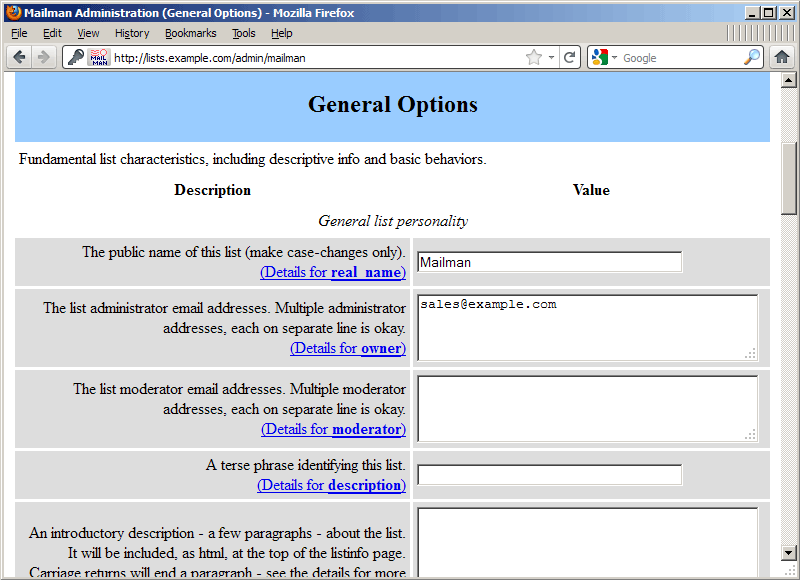Reload the General Options page

pos(570,57)
